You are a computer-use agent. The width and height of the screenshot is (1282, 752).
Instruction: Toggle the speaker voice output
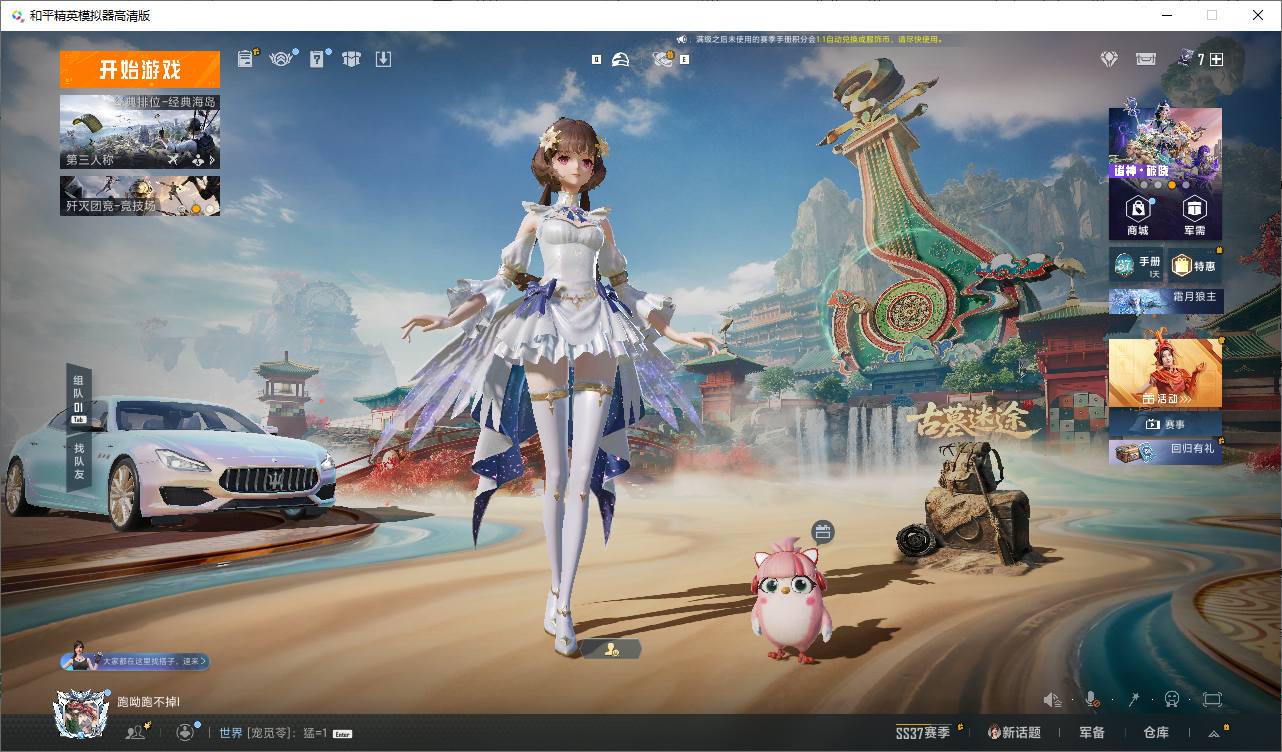tap(1052, 700)
